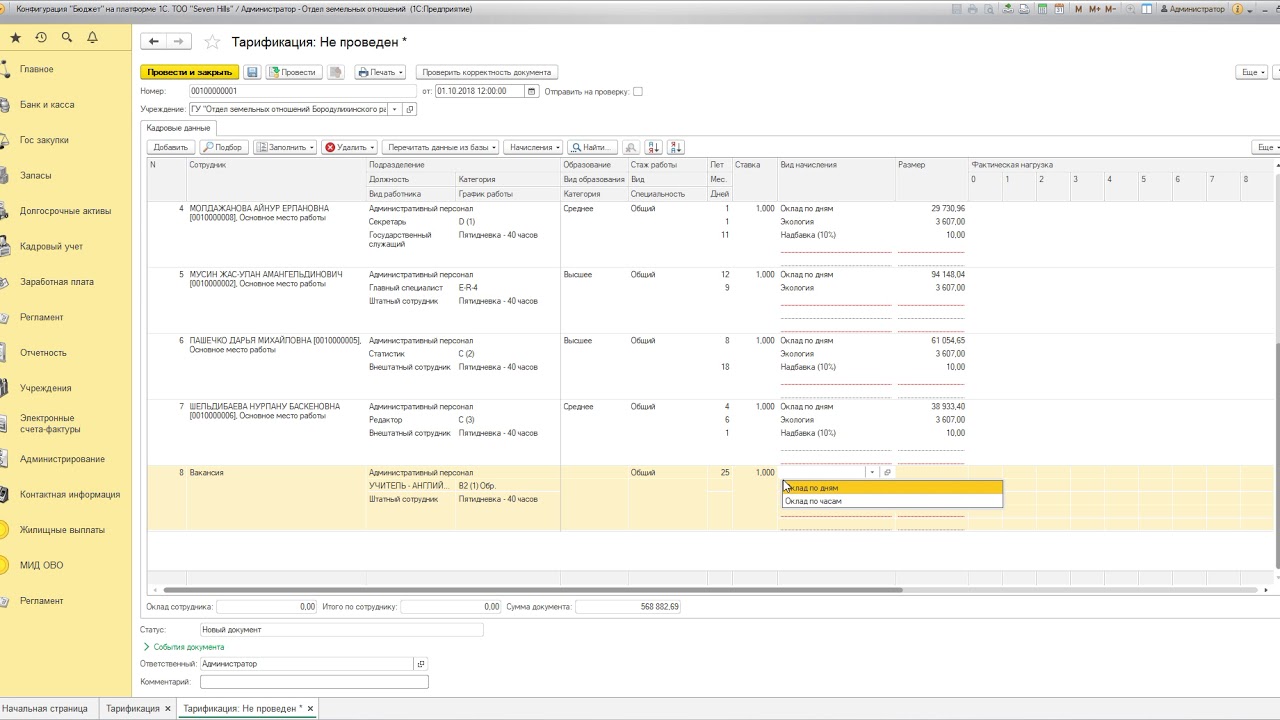The image size is (1280, 720).
Task: Select the Кадровые данные tab
Action: click(178, 128)
